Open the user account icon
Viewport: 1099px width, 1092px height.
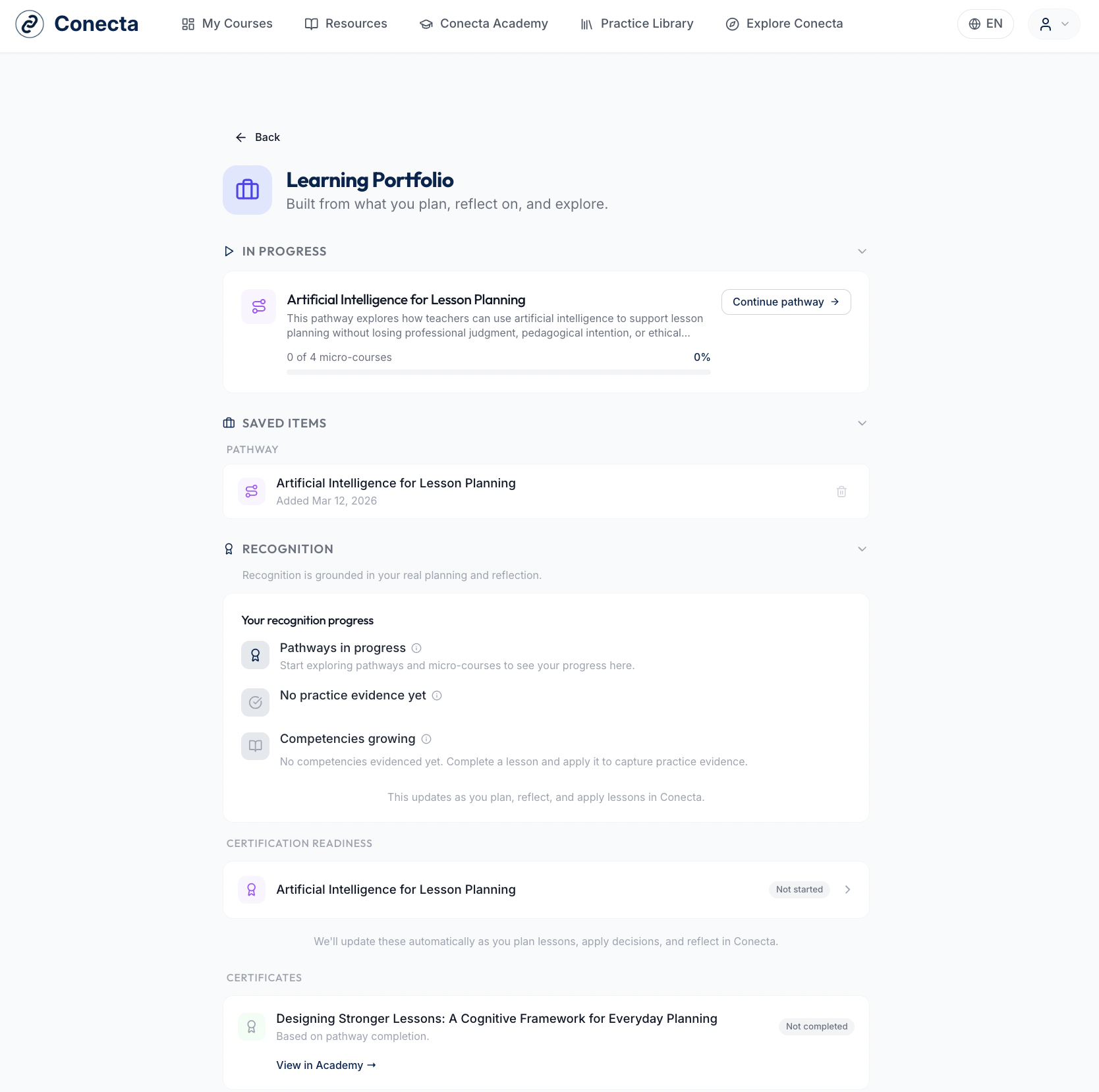[1047, 24]
